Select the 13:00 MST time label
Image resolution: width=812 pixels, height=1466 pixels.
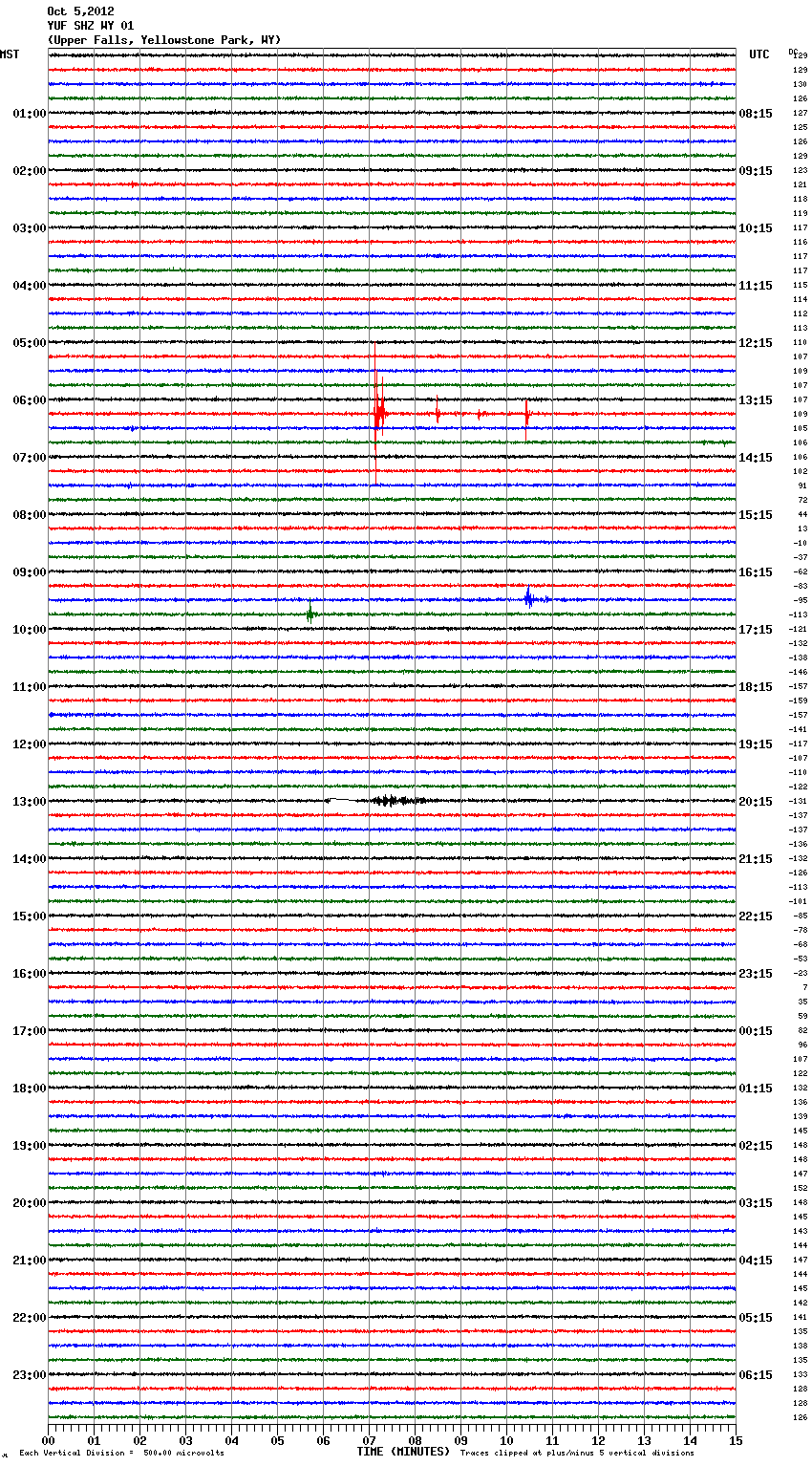tap(30, 802)
